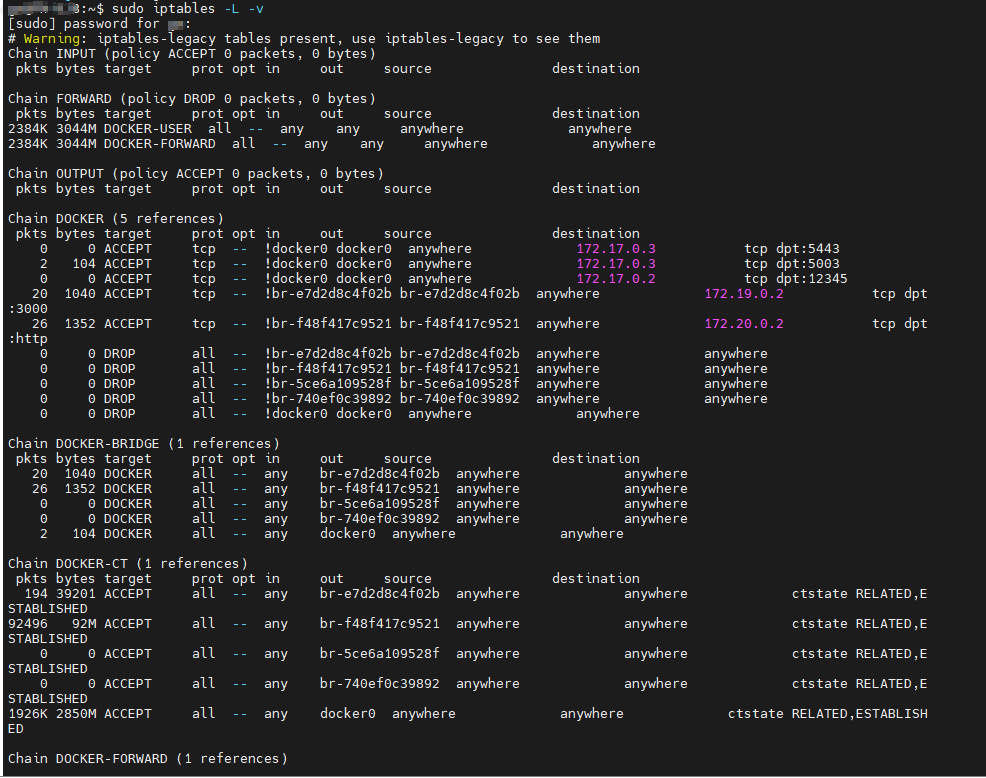Click the br-740ef0c39892 entry in DOCKER-BRIDGE chain

380,519
